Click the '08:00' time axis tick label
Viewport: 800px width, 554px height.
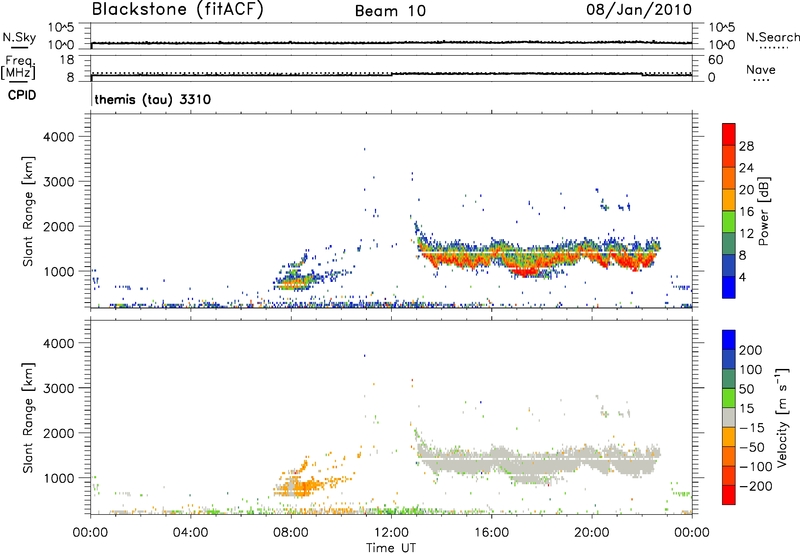point(291,533)
